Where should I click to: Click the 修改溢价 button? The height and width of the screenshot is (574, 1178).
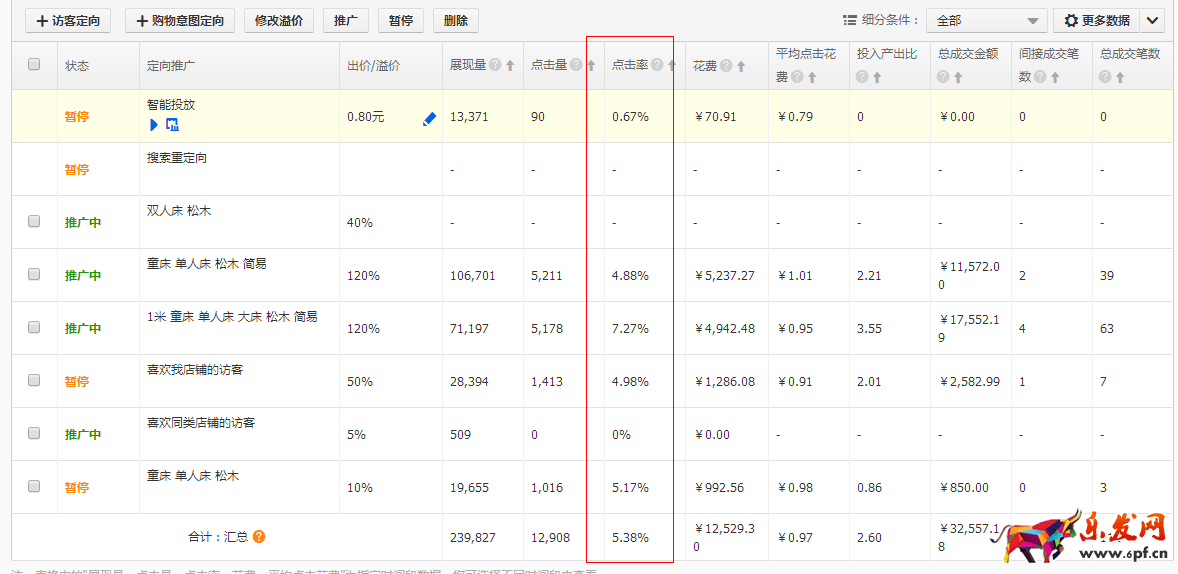click(279, 21)
